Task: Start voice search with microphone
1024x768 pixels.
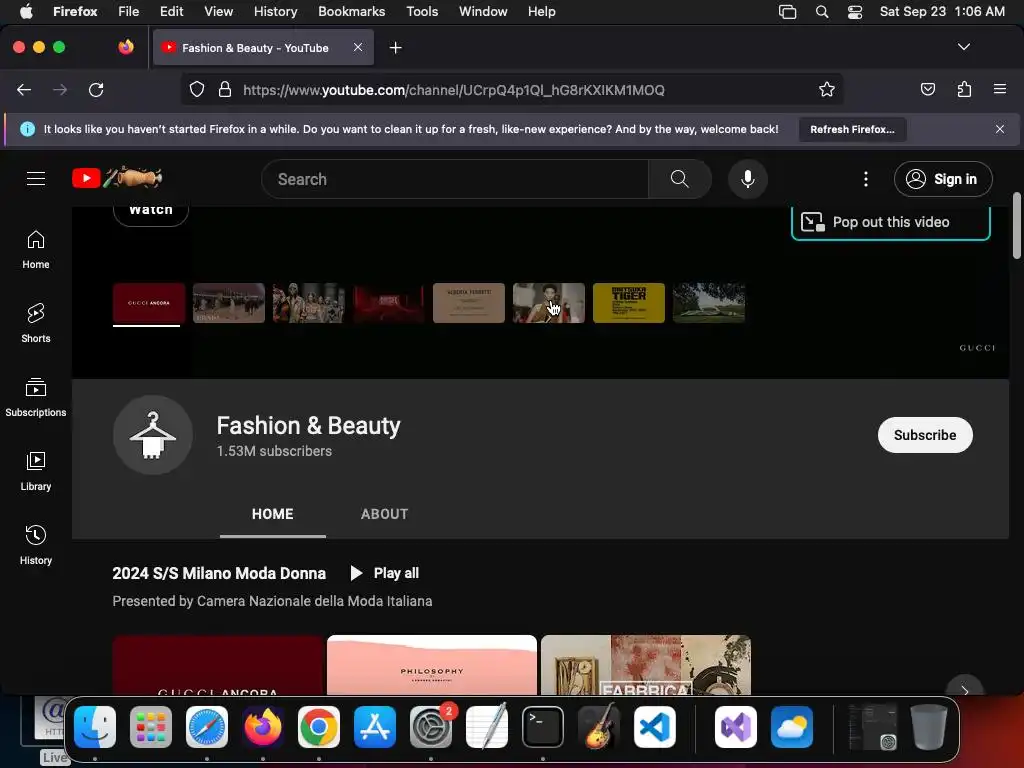Action: [748, 179]
